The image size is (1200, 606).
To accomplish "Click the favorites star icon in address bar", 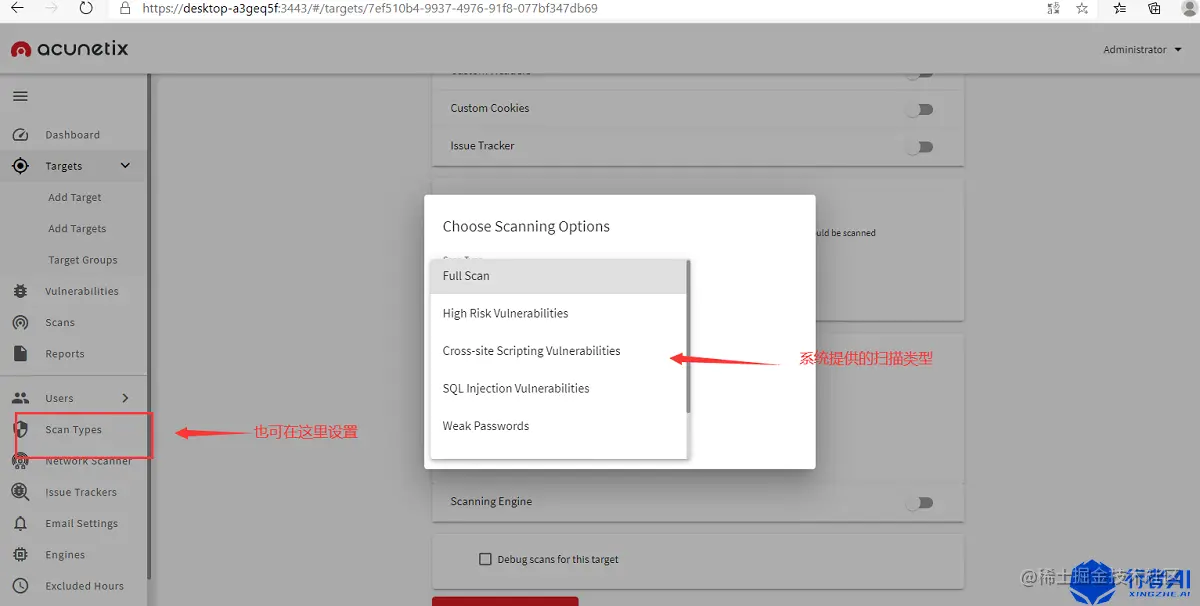I will click(x=1082, y=8).
